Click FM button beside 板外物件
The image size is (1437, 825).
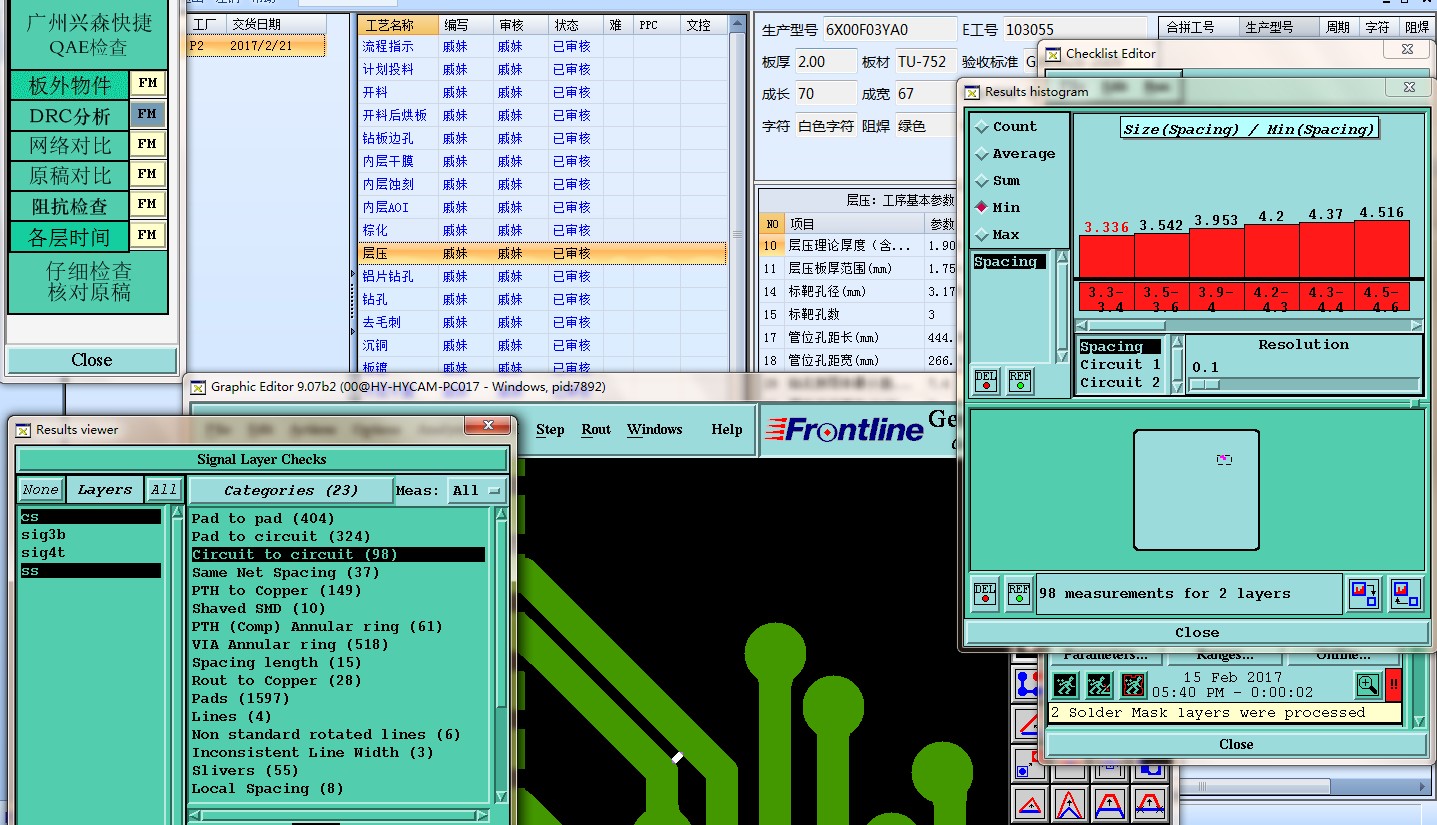[x=147, y=84]
